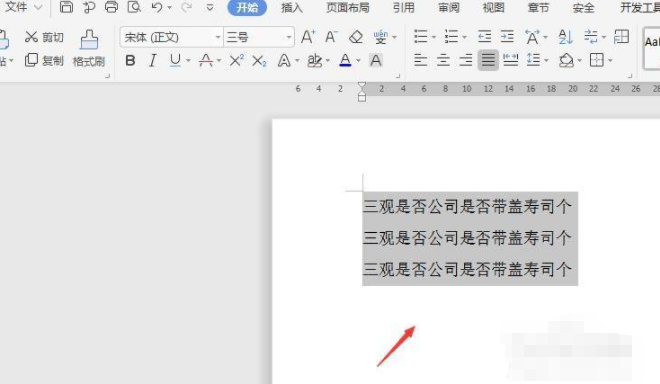This screenshot has height=384, width=660.
Task: Increase font size with the A+ icon
Action: click(x=308, y=37)
